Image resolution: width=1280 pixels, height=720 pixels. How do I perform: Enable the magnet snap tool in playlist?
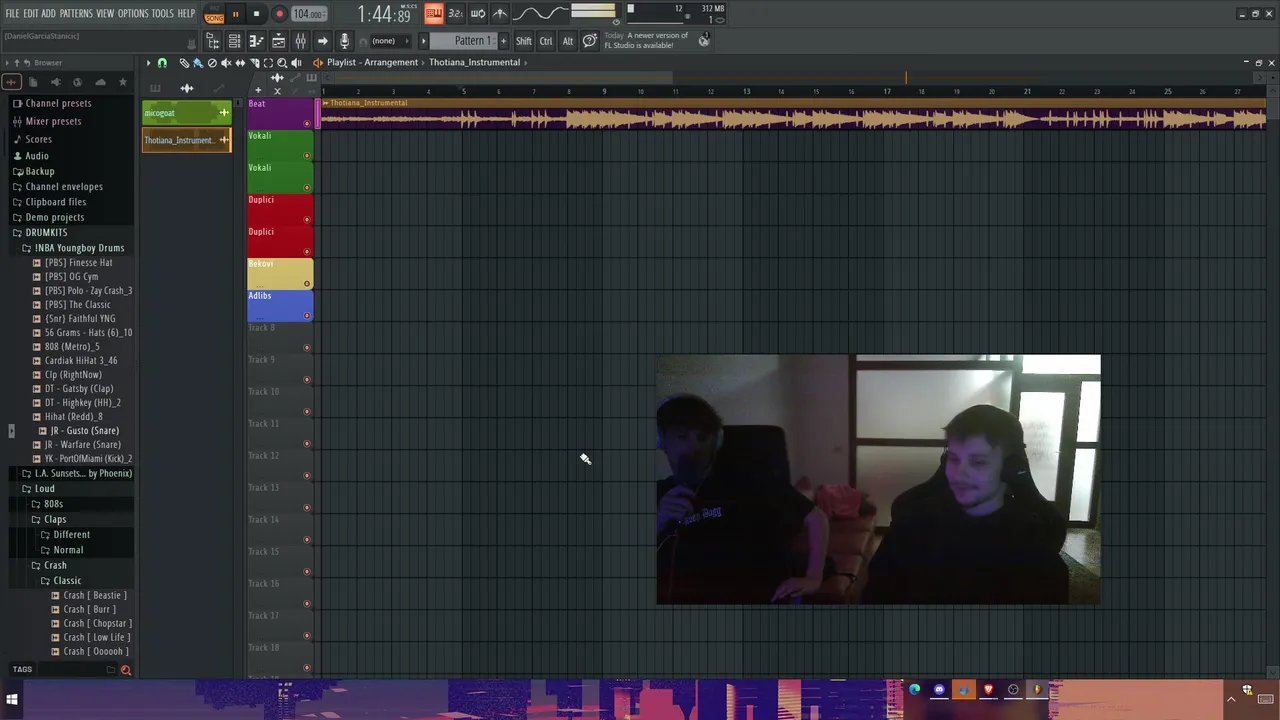pyautogui.click(x=162, y=63)
